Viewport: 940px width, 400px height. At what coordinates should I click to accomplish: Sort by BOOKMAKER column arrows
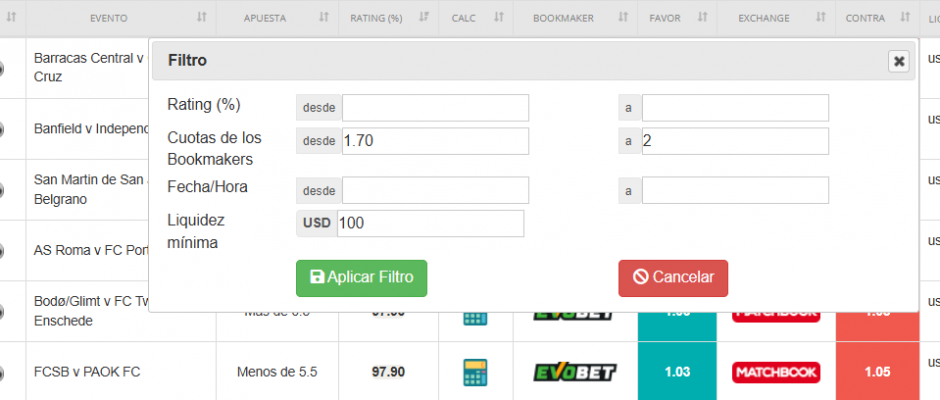(623, 17)
